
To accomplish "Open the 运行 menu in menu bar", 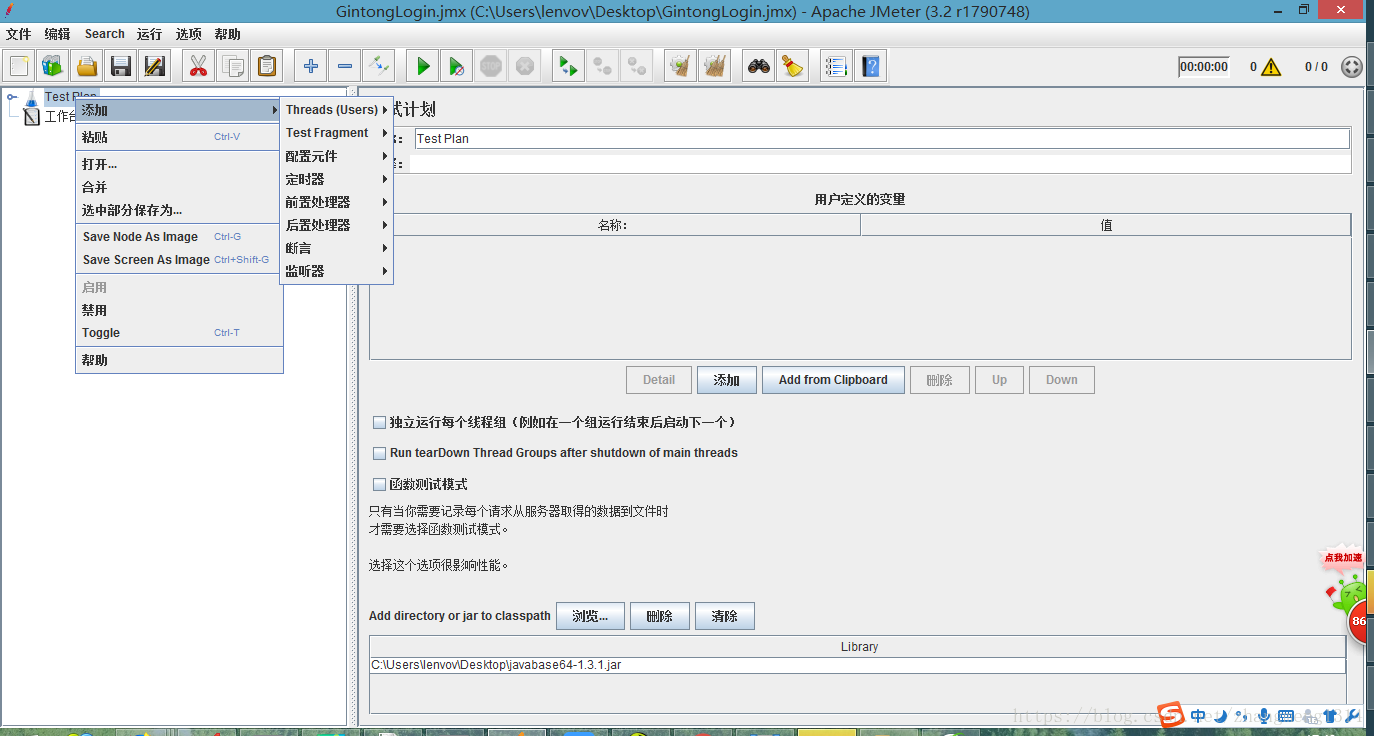I will pyautogui.click(x=149, y=34).
